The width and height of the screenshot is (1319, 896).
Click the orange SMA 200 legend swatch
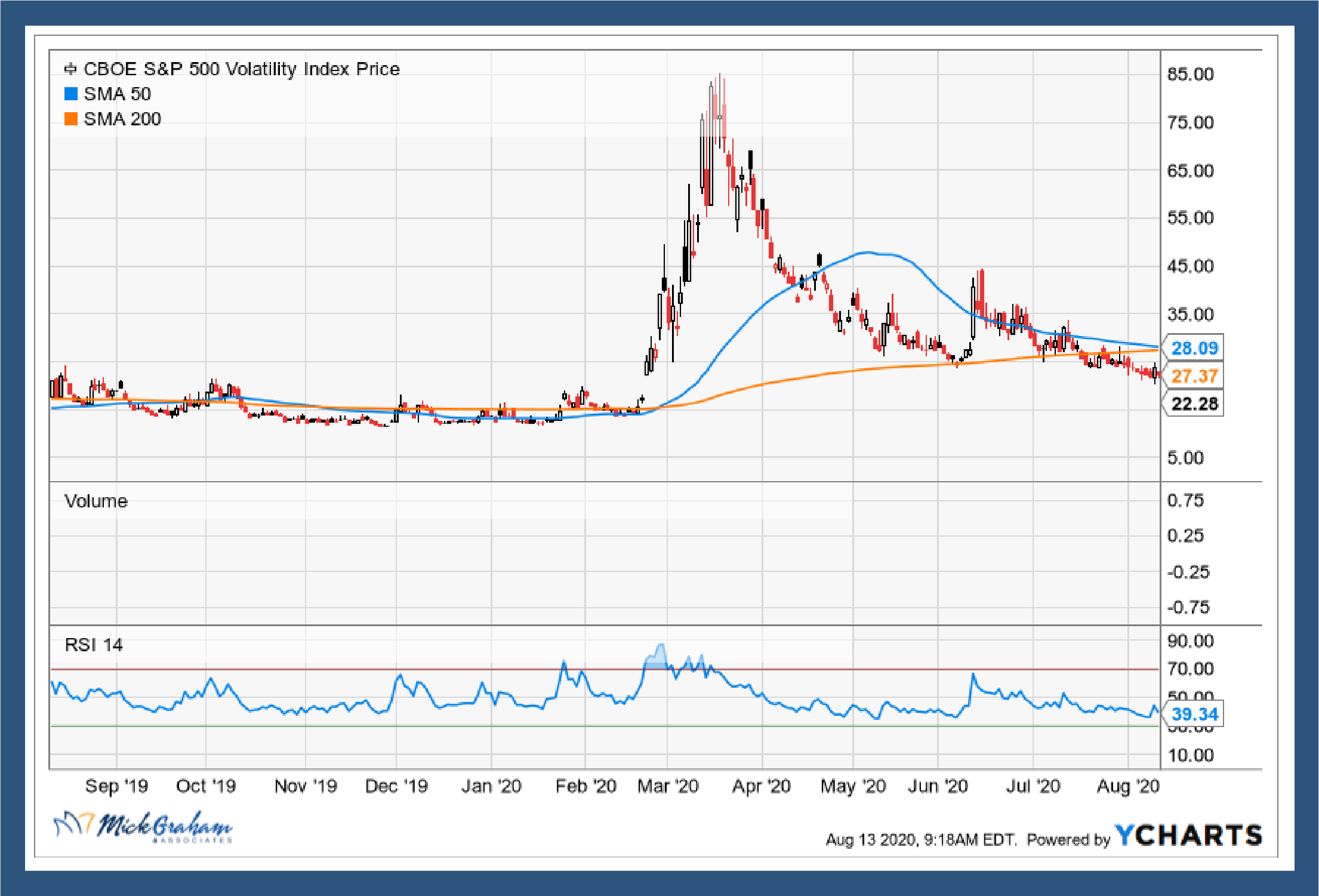[x=71, y=119]
